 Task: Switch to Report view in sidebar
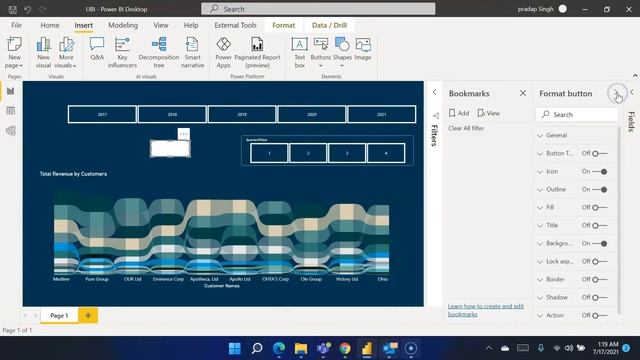point(11,91)
